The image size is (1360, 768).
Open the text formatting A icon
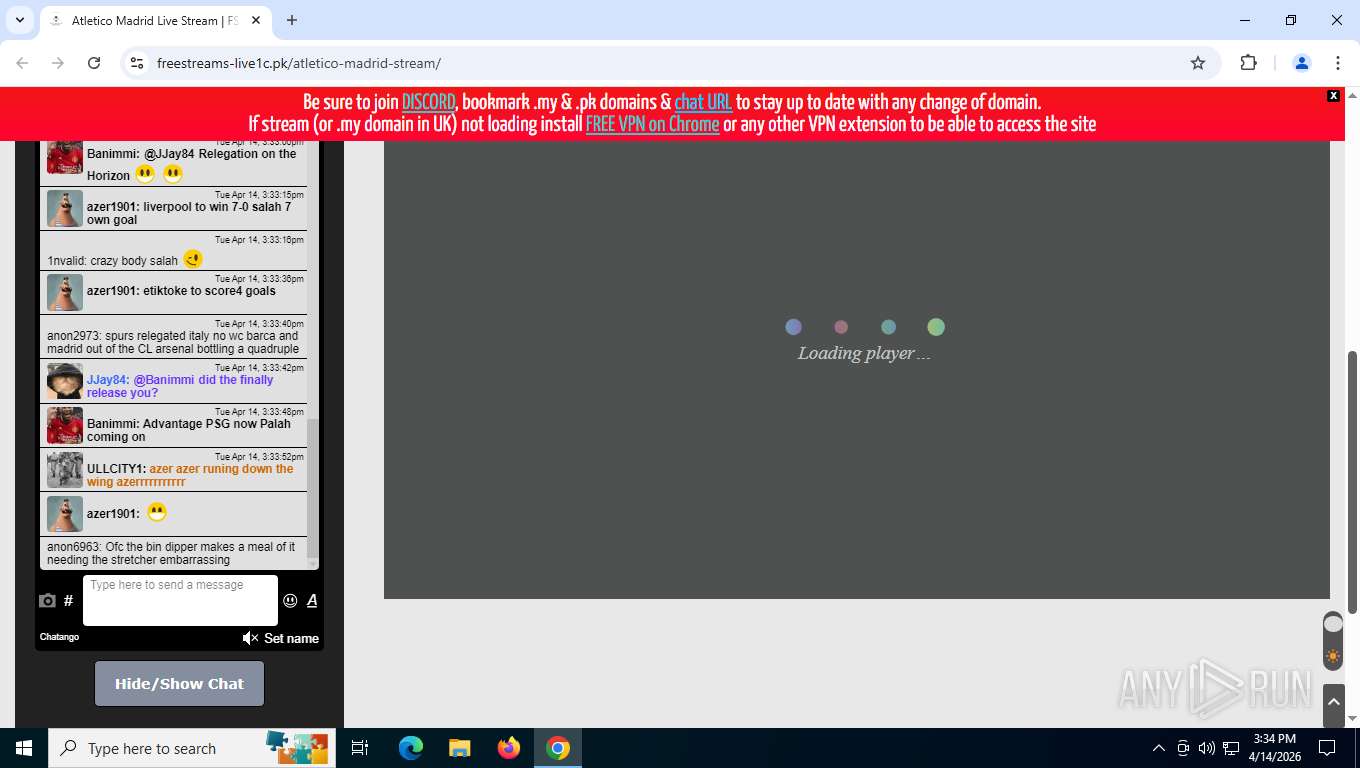tap(312, 601)
